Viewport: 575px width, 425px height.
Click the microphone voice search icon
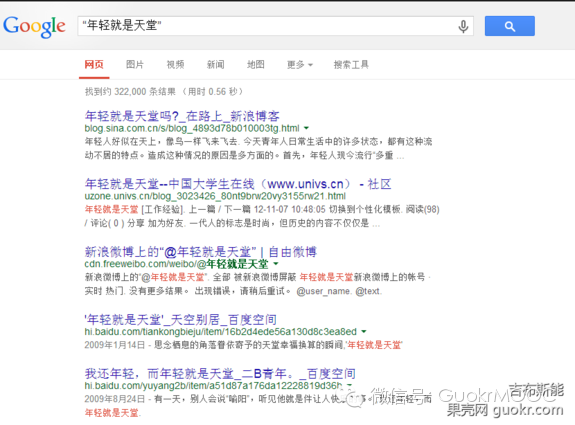click(x=463, y=26)
